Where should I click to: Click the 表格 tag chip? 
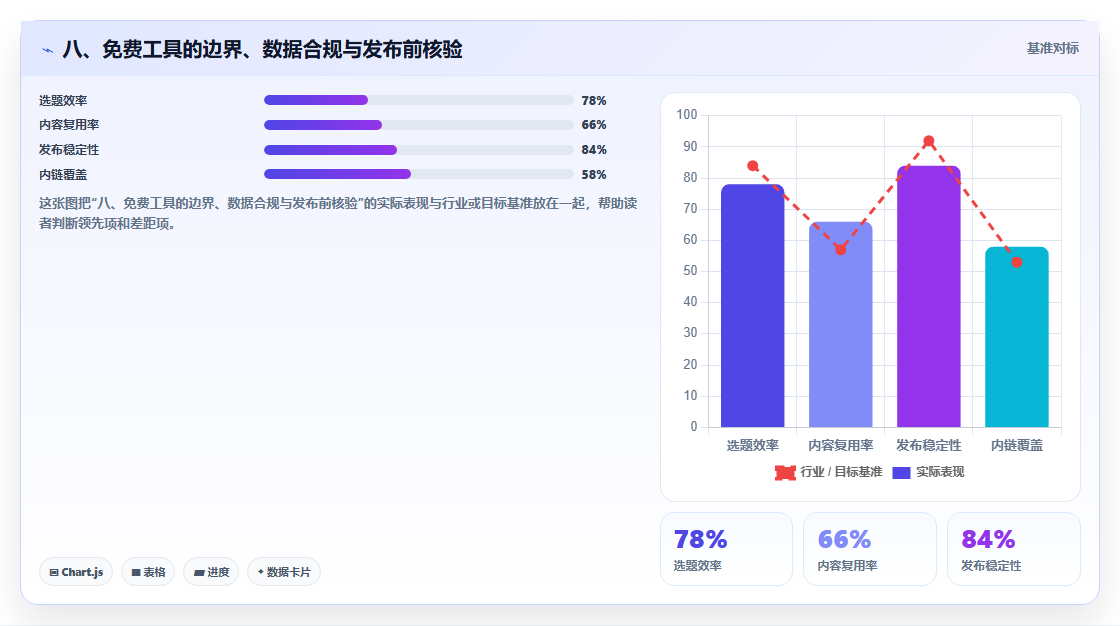[148, 572]
